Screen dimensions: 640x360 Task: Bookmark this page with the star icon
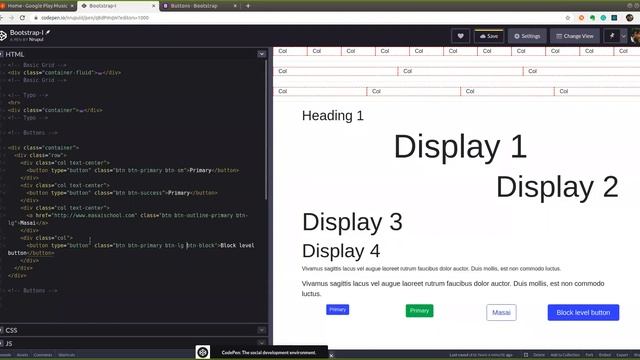coord(567,18)
